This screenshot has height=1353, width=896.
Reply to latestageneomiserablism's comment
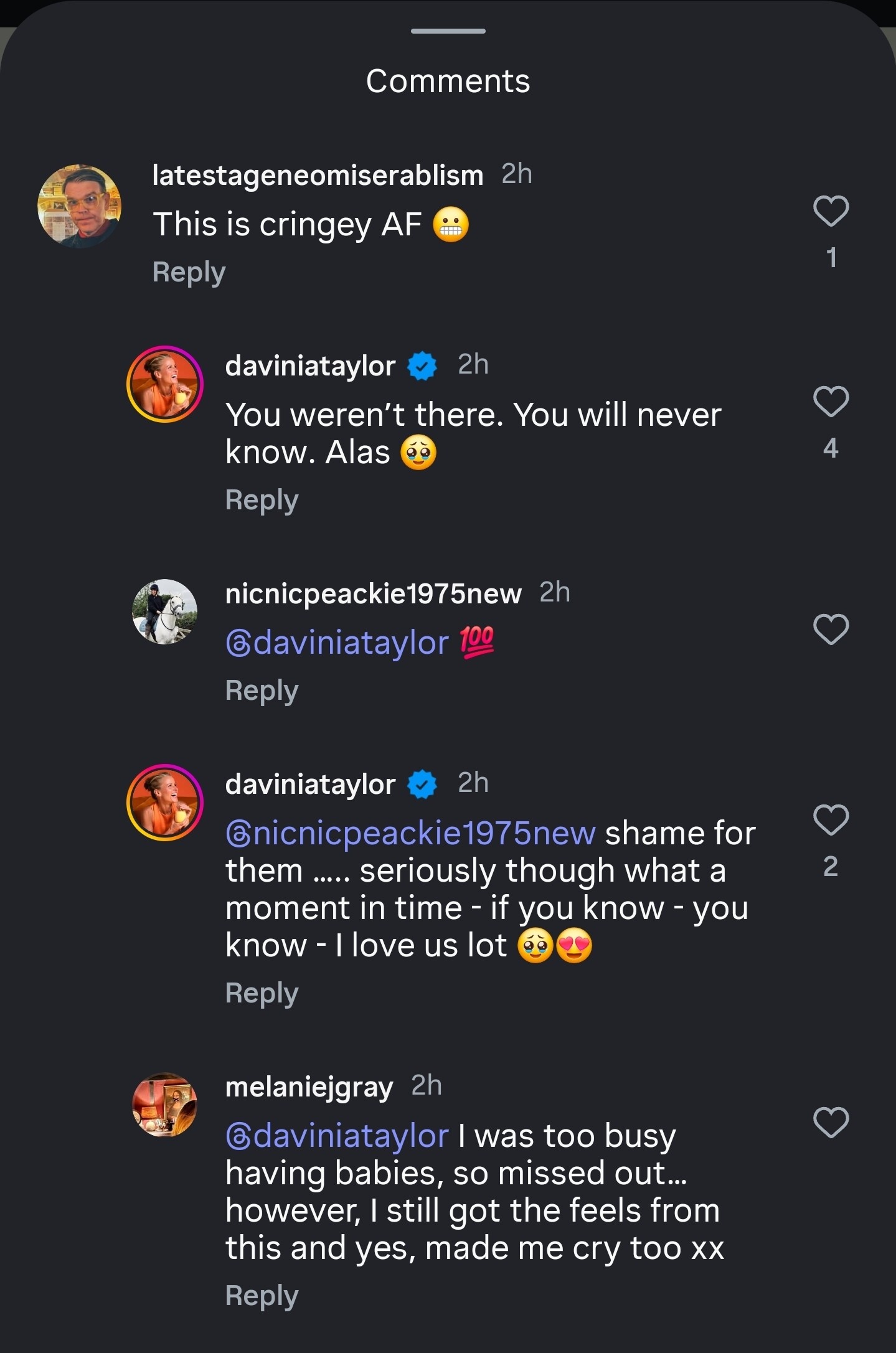tap(189, 273)
